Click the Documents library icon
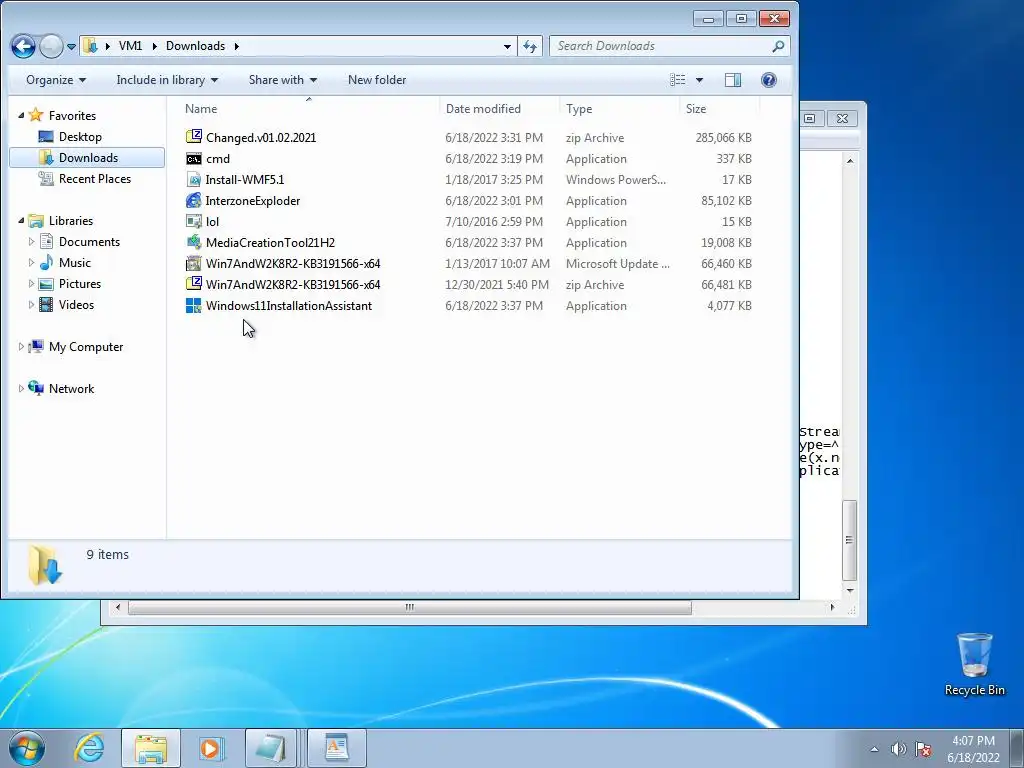 (46, 242)
